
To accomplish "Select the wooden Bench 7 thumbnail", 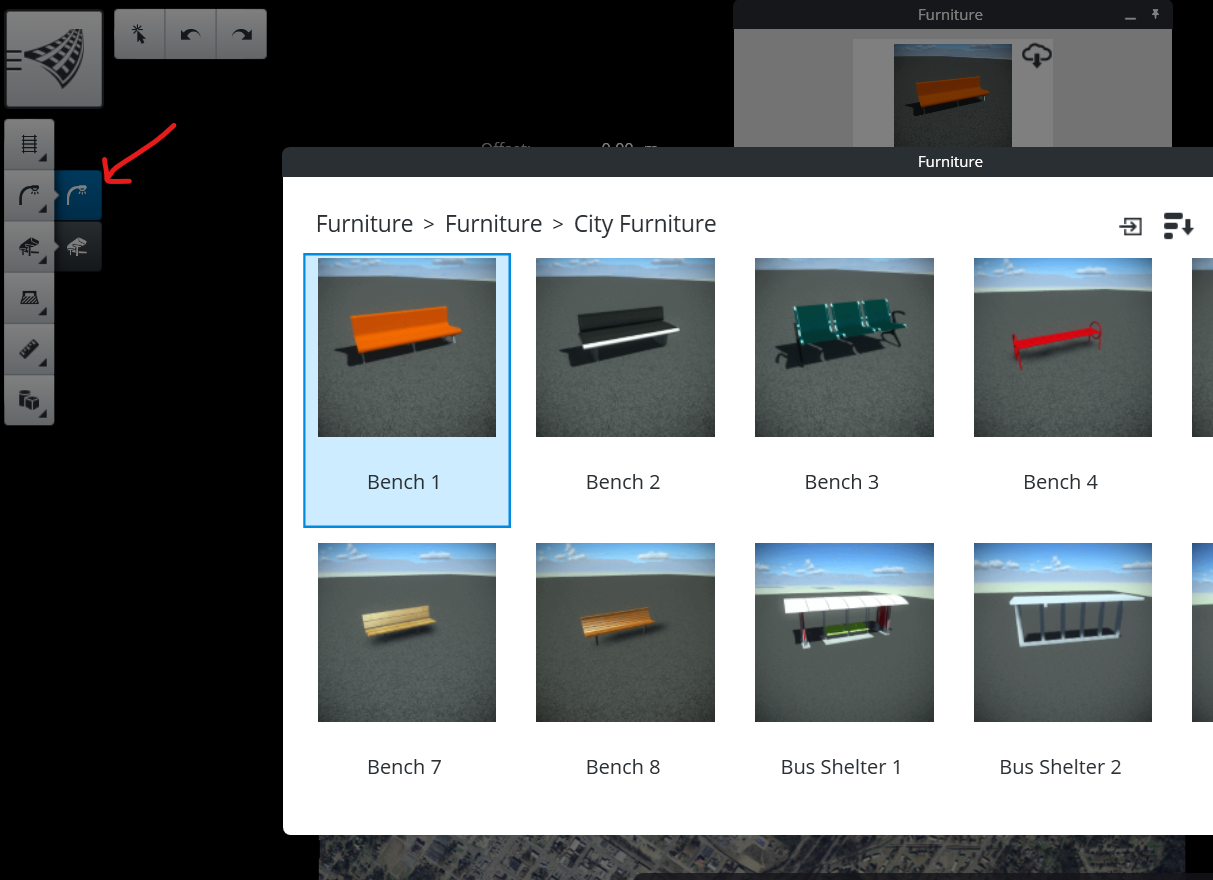I will pos(406,632).
